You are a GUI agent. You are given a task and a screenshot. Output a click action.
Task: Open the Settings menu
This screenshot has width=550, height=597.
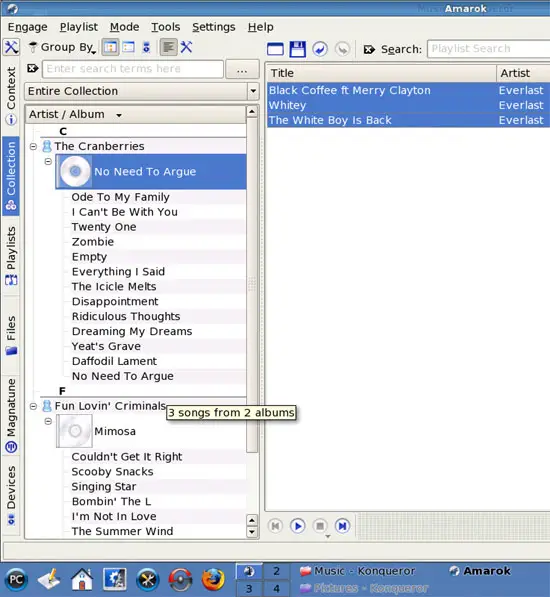[214, 27]
